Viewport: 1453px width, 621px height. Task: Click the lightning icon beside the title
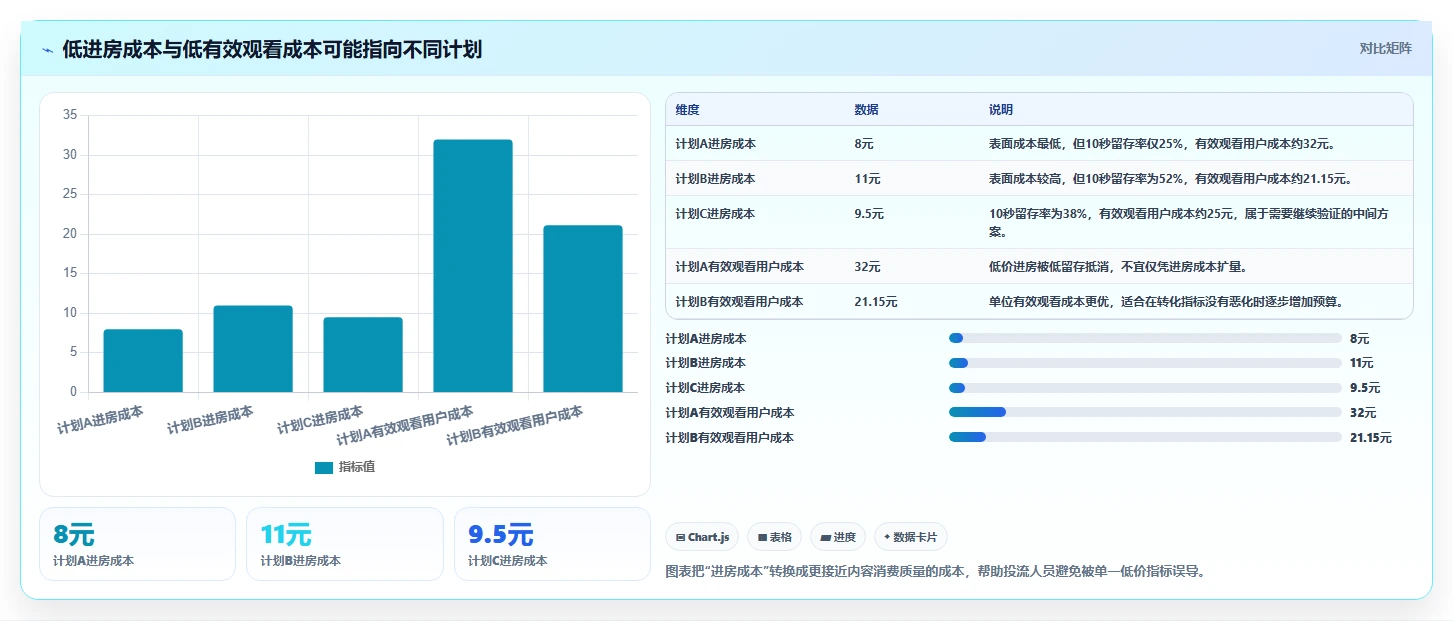pos(48,50)
